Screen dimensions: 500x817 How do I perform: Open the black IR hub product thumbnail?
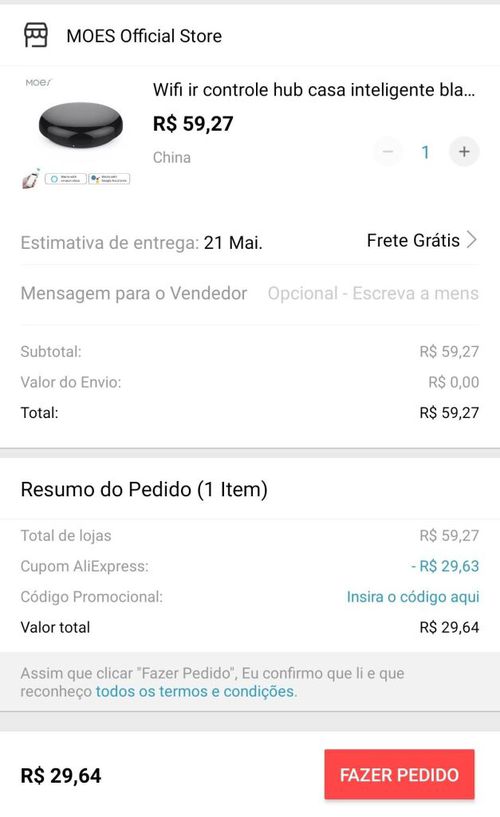(x=81, y=126)
